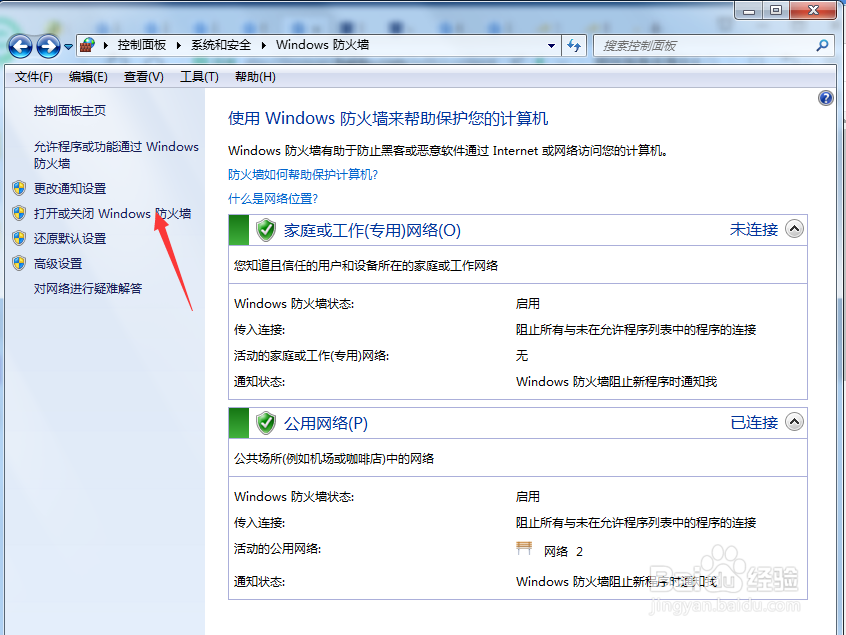Open the 文件(F) menu
Image resolution: width=846 pixels, height=635 pixels.
click(33, 77)
